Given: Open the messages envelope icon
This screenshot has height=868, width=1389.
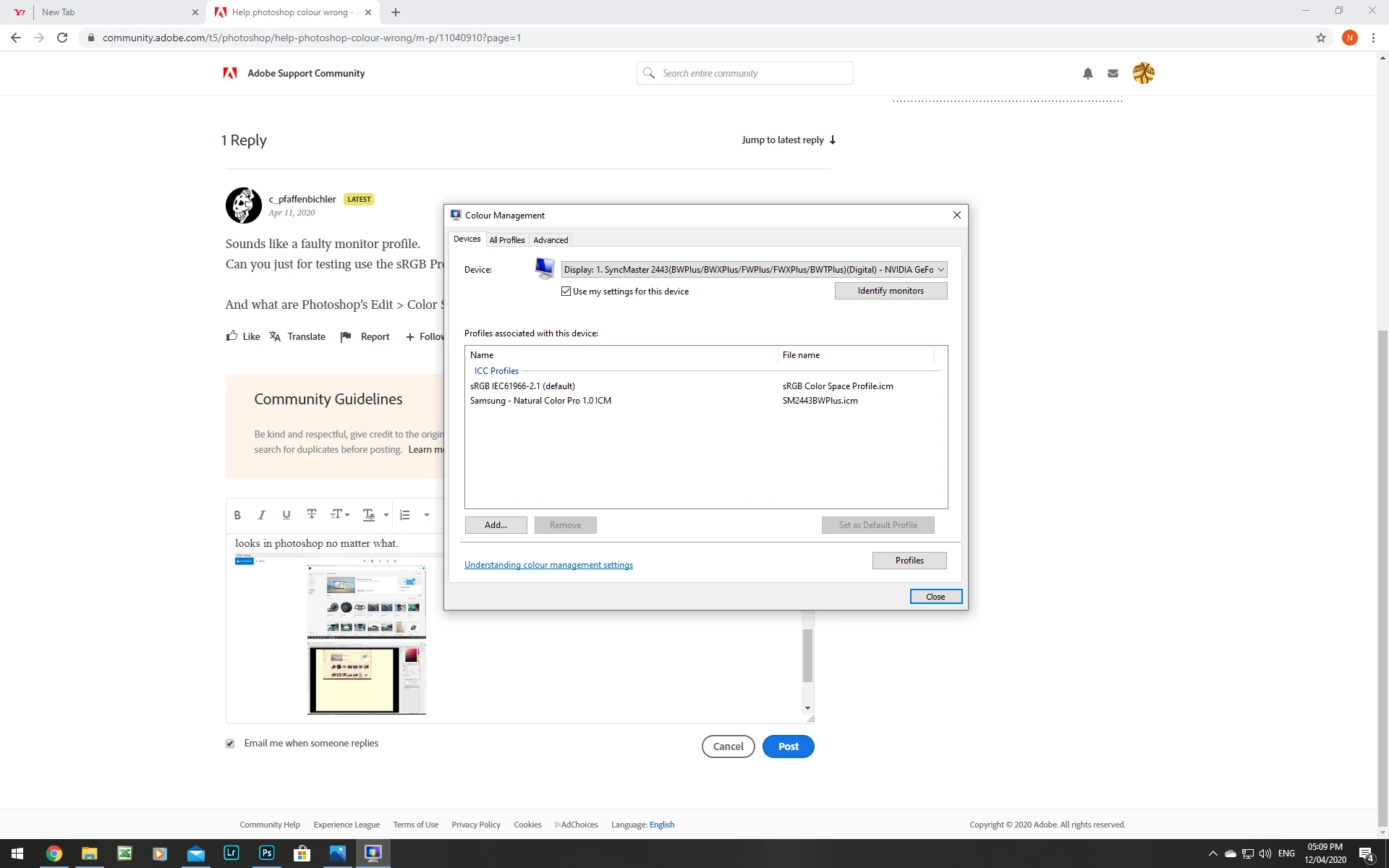Looking at the screenshot, I should pos(1113,73).
